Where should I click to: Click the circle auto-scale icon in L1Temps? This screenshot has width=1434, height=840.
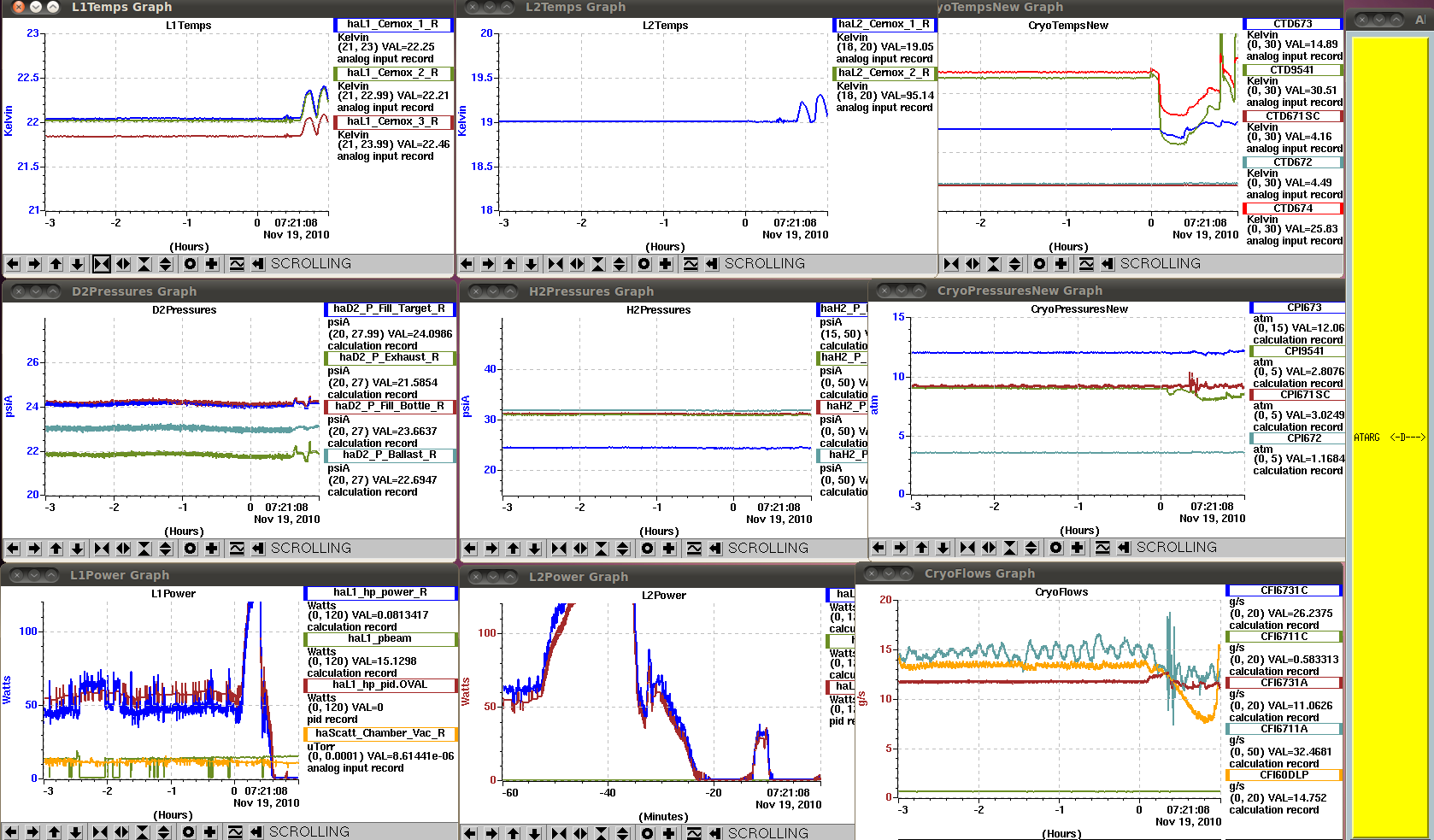click(x=190, y=264)
